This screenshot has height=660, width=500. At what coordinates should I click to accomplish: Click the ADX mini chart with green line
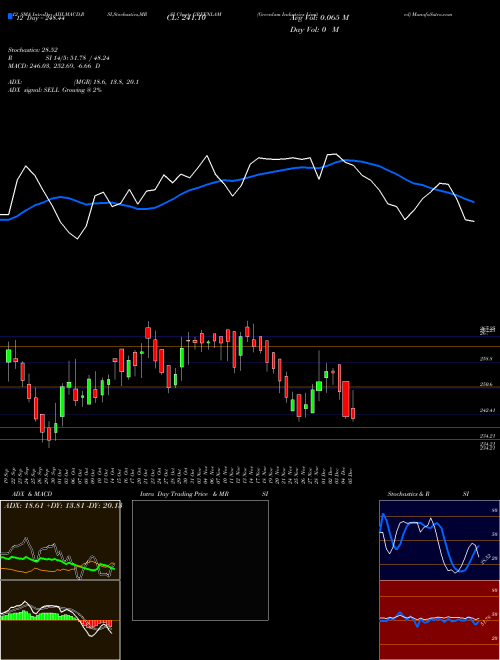(60, 540)
